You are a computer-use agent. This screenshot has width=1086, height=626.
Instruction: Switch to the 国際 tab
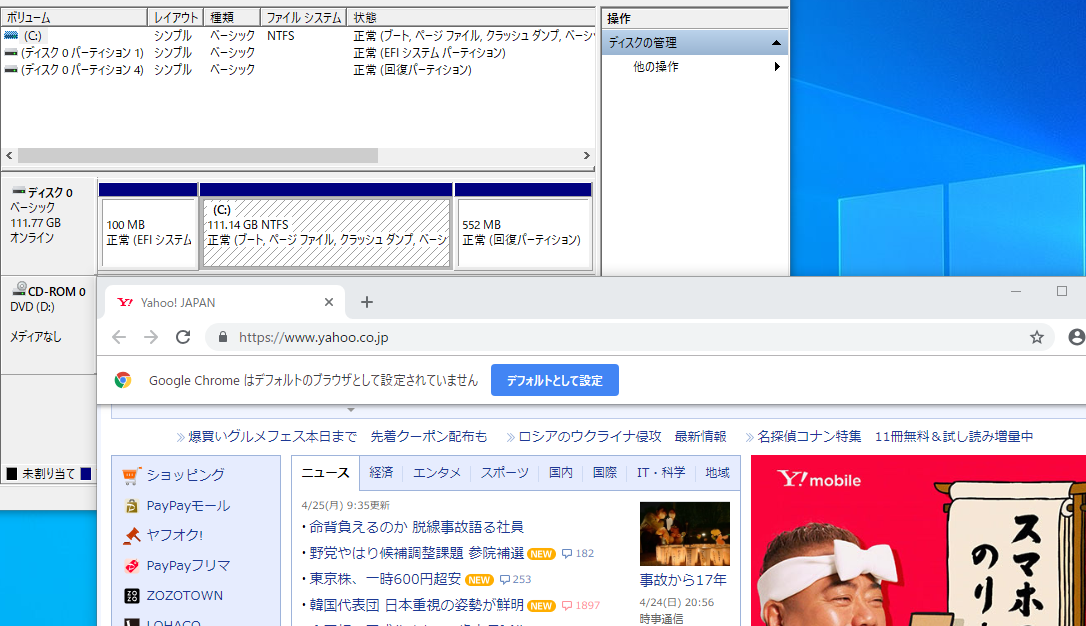click(x=605, y=472)
